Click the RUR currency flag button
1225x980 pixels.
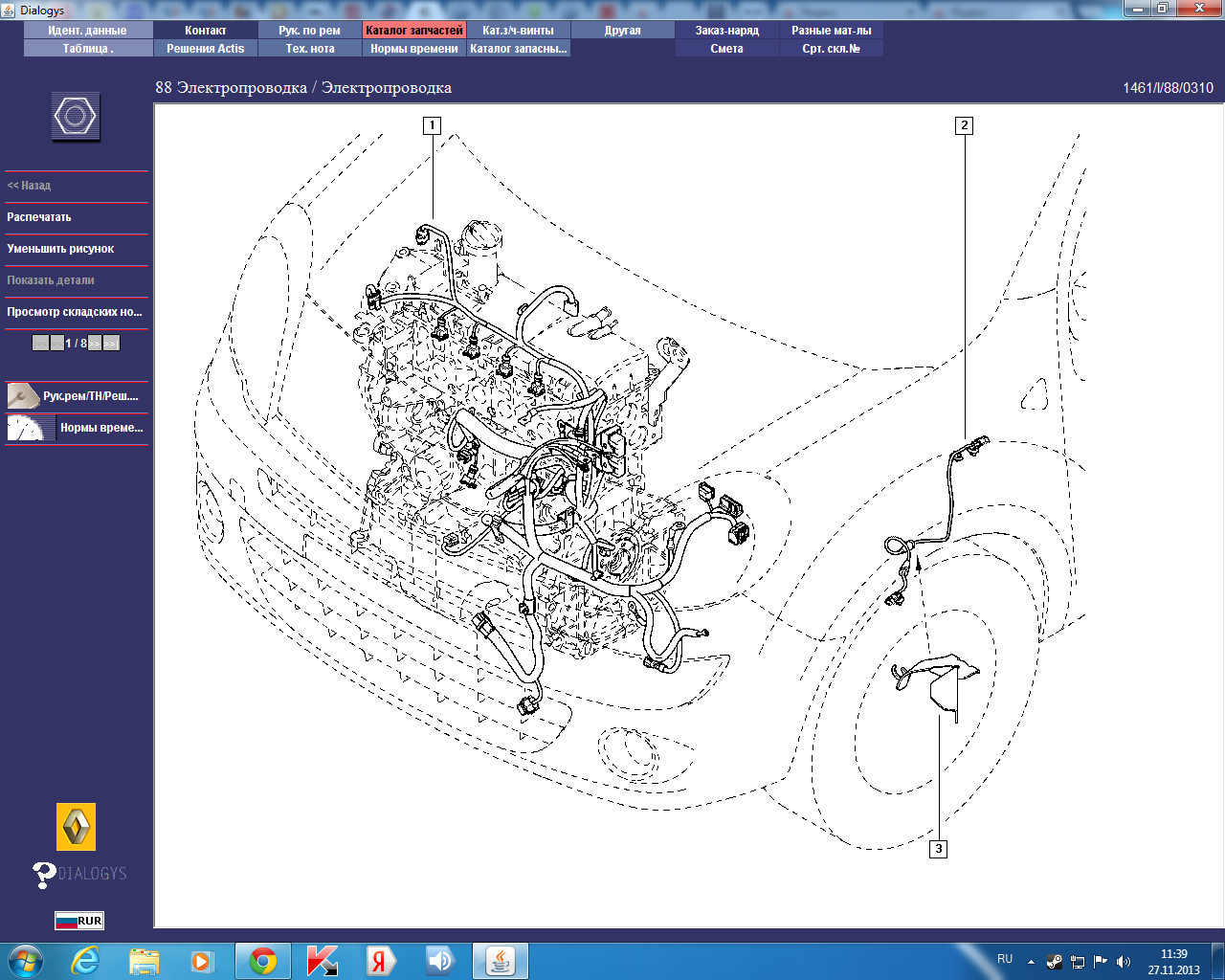click(78, 921)
